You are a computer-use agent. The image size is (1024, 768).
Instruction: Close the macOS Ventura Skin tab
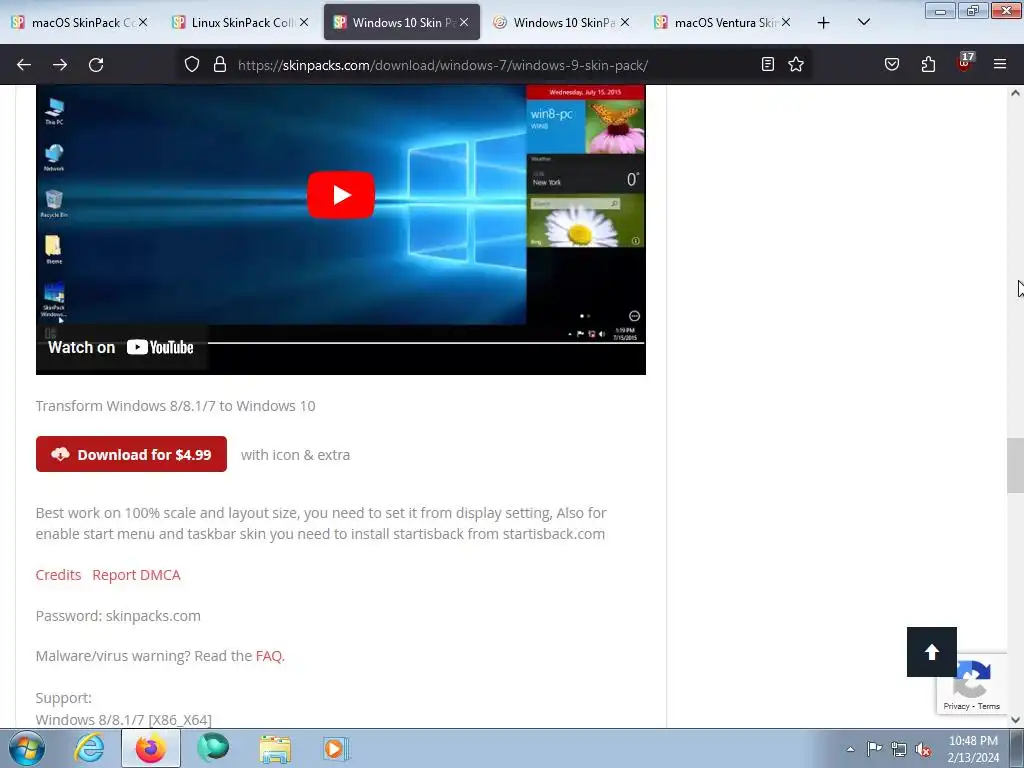786,23
